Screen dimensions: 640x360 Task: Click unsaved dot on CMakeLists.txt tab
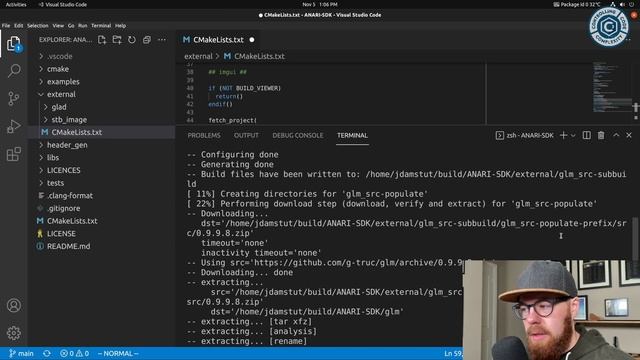tap(252, 40)
